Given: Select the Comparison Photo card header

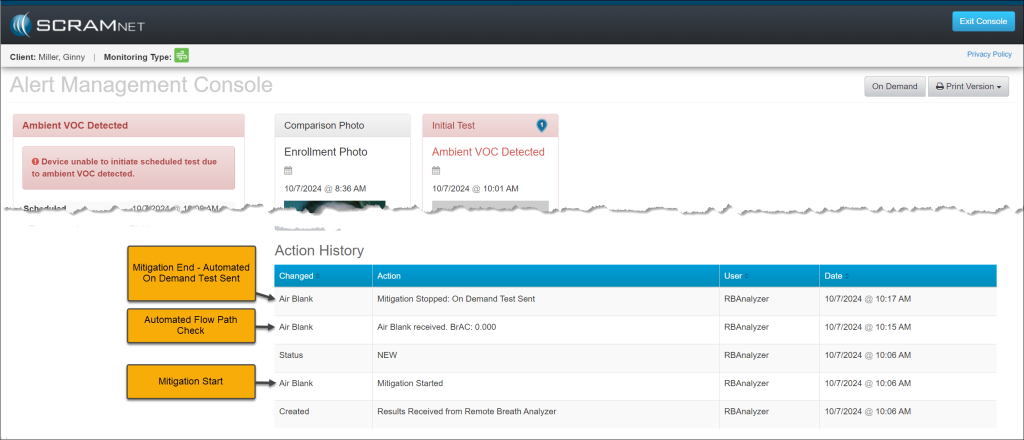Looking at the screenshot, I should [342, 126].
